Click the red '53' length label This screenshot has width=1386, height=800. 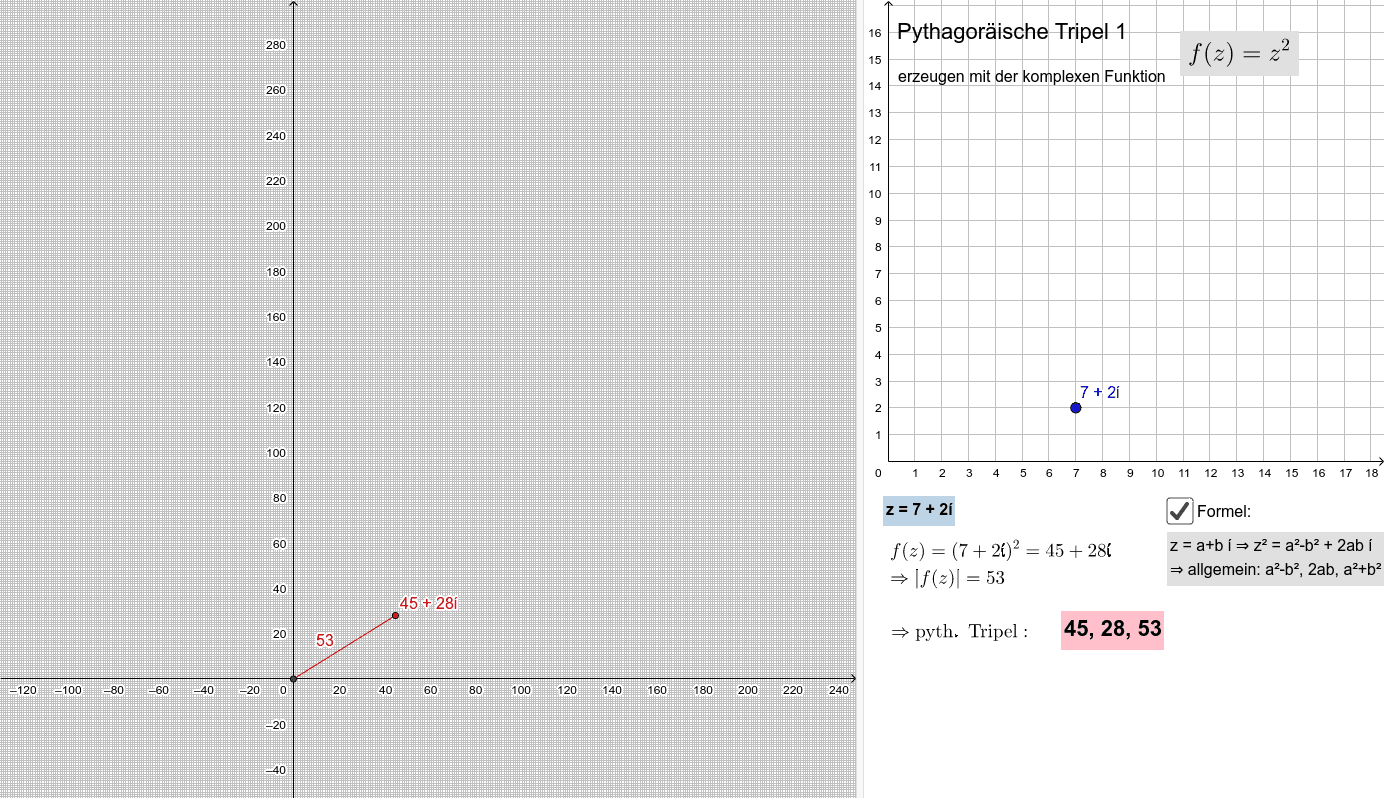pos(325,640)
